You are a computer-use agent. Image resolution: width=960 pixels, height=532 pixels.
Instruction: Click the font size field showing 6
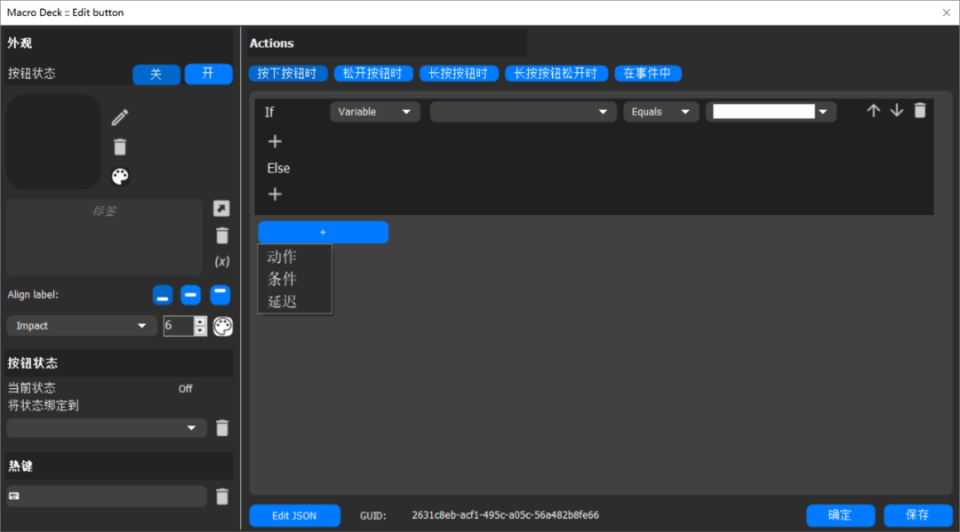[x=178, y=326]
